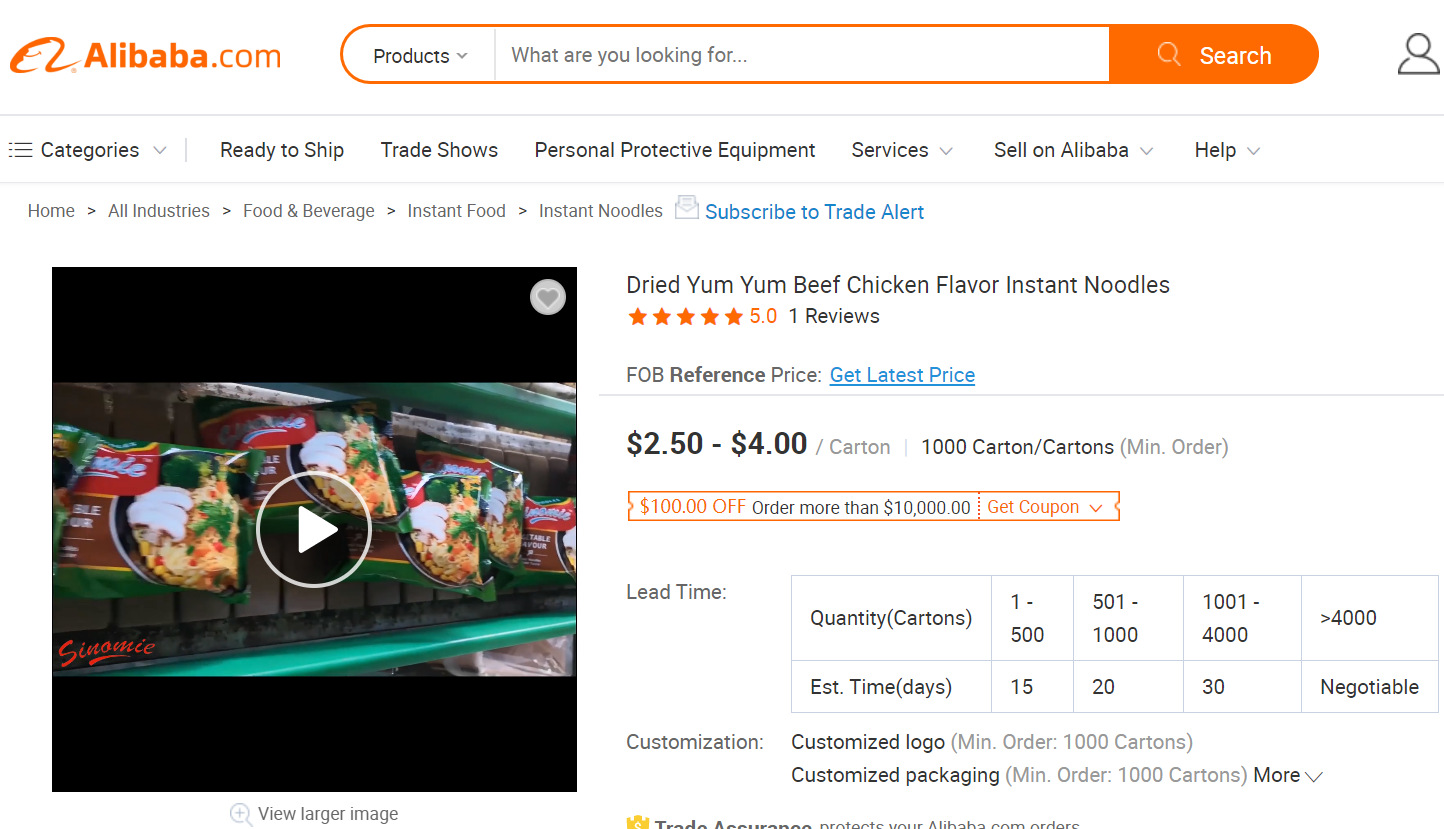Click the five-star rating icons
The image size is (1444, 829).
tap(685, 317)
